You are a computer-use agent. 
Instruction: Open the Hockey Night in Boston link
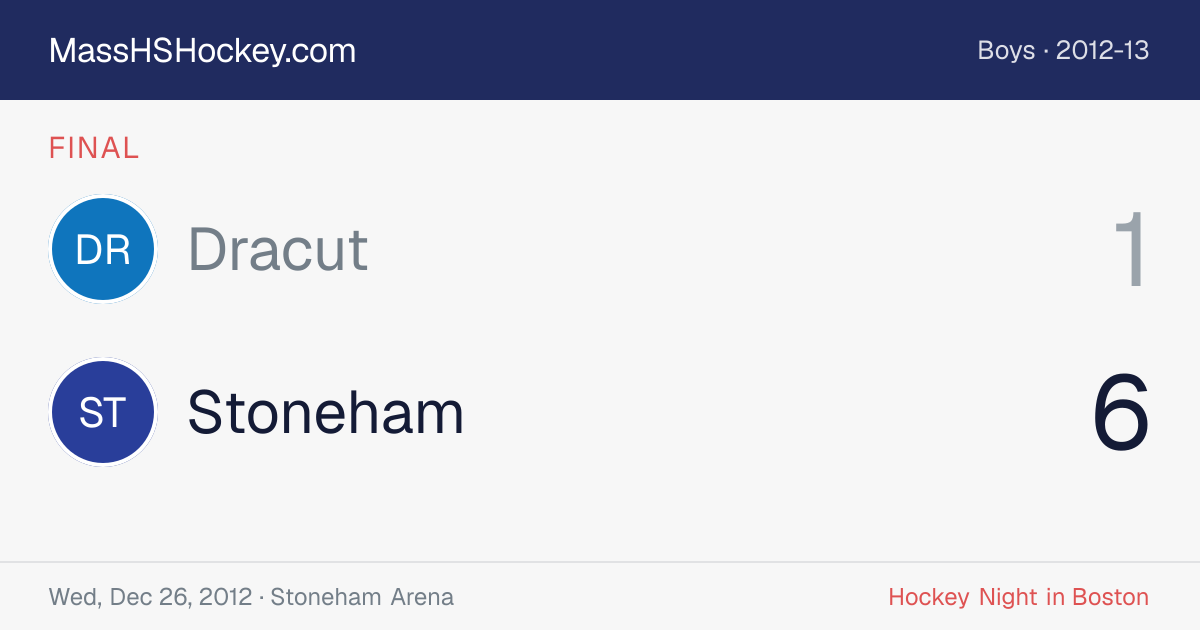[x=1018, y=597]
